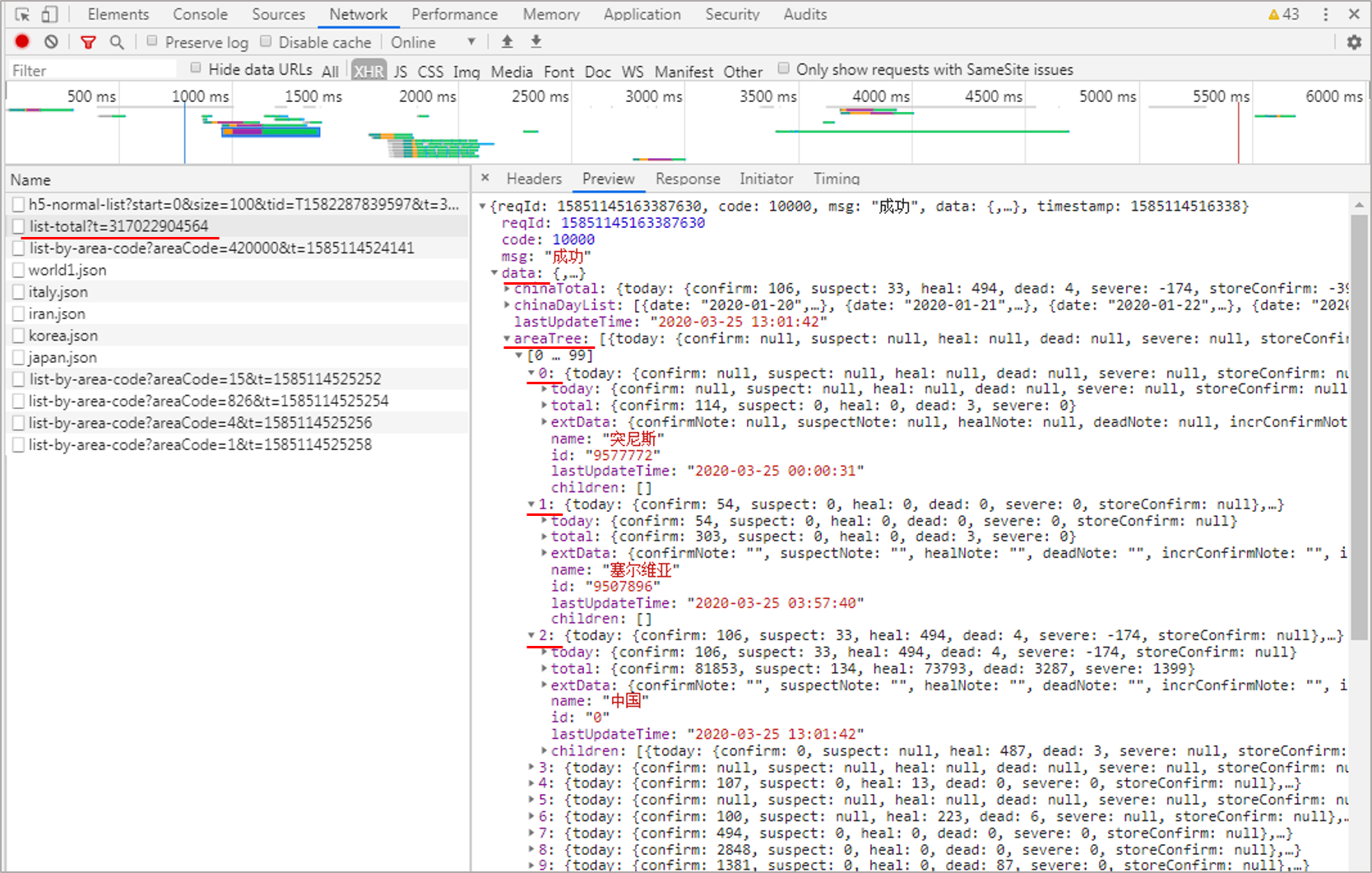
Task: Collapse the data object node
Action: (494, 272)
